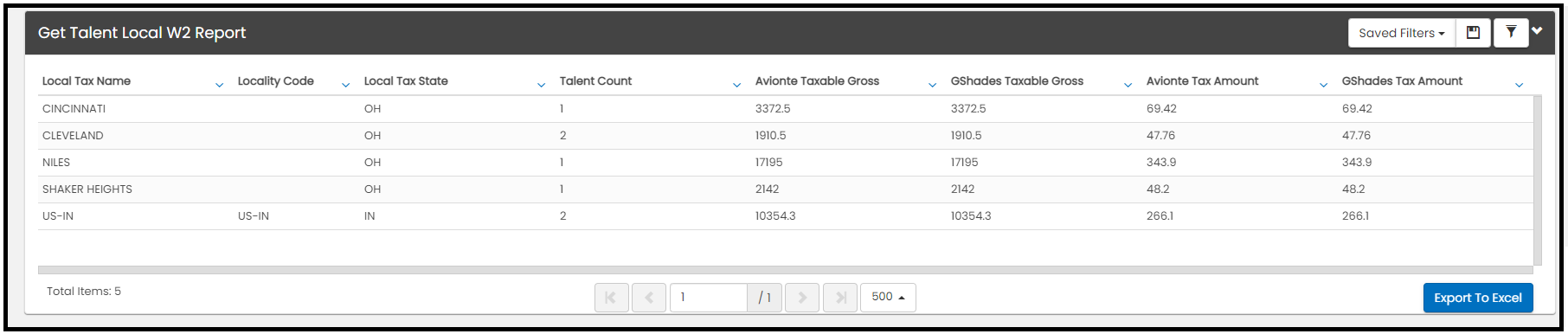The height and width of the screenshot is (334, 1568).
Task: Sort by Locality Code header
Action: [x=276, y=81]
